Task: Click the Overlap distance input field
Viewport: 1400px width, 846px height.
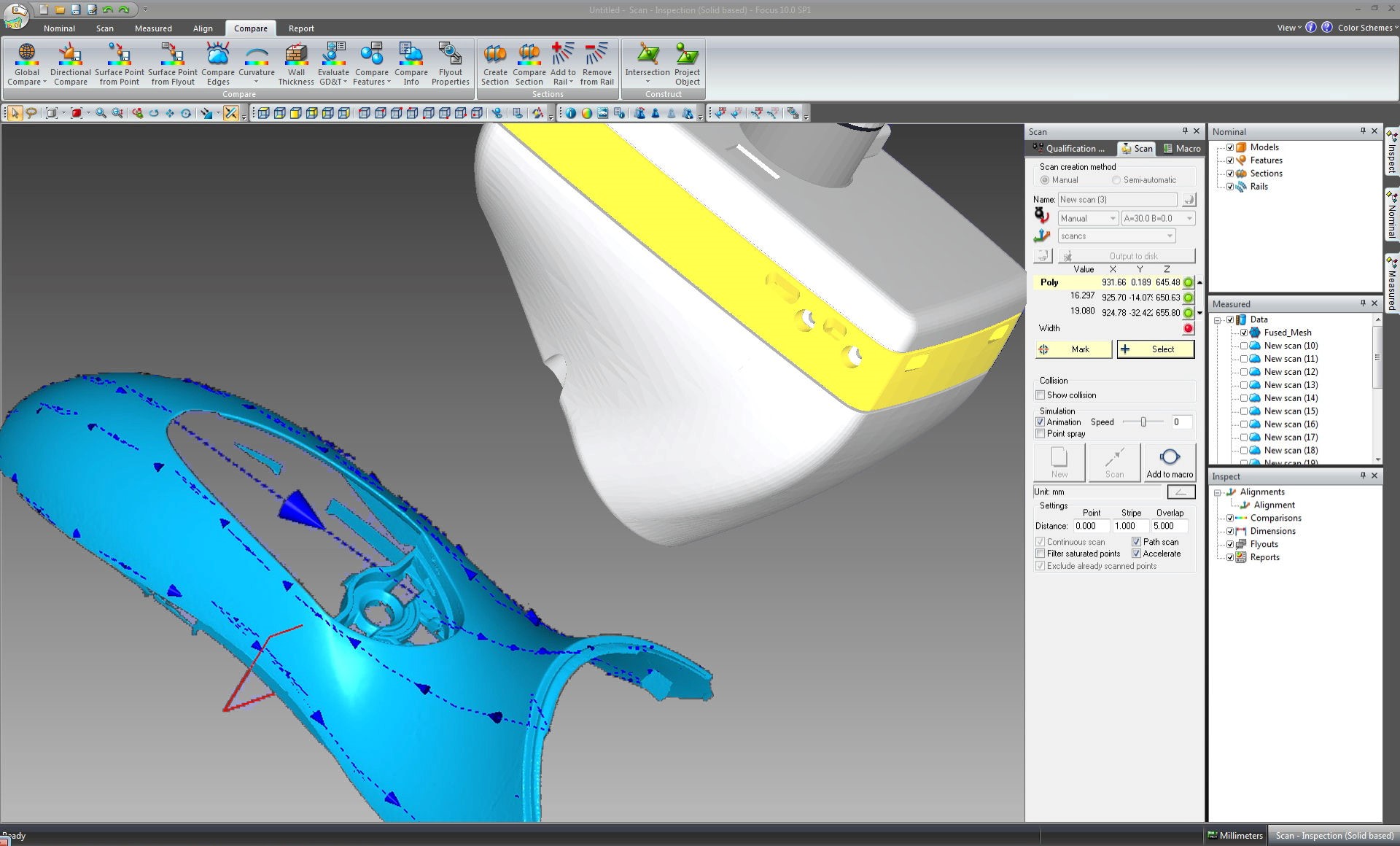Action: 1169,526
